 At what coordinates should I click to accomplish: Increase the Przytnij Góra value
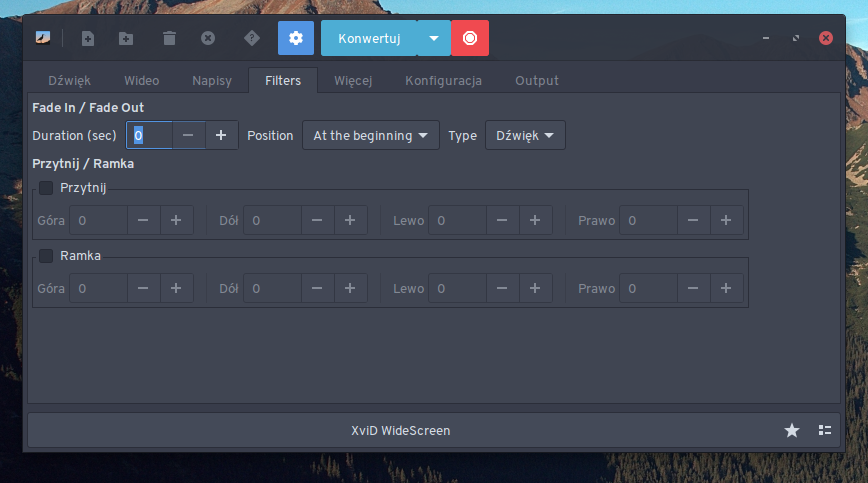click(x=176, y=220)
